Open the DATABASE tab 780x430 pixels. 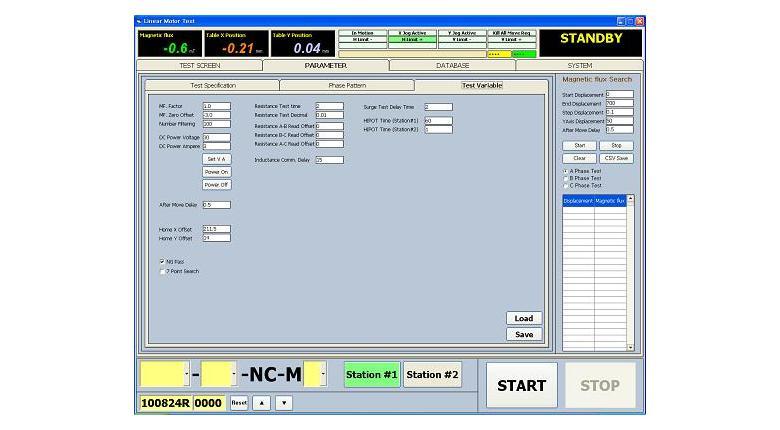click(x=452, y=65)
